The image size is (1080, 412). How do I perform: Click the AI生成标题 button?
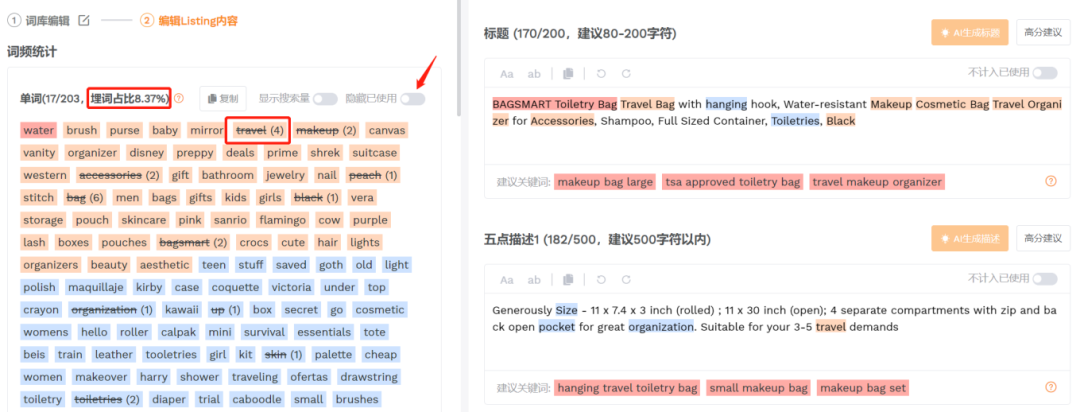970,32
